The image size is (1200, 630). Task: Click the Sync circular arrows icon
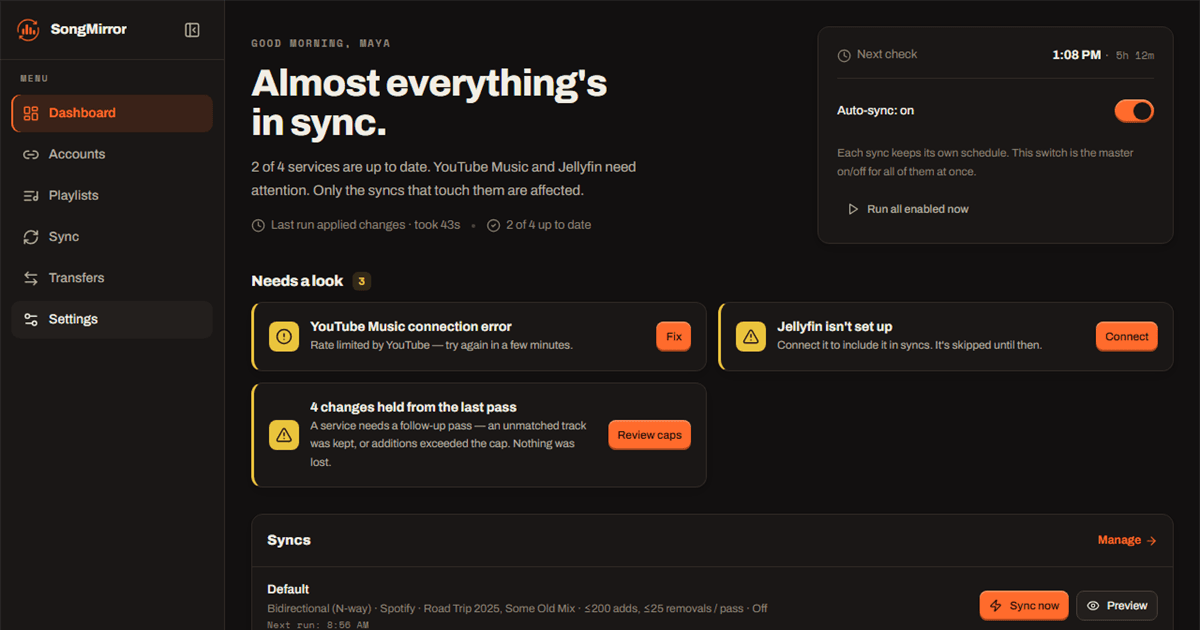pyautogui.click(x=31, y=237)
